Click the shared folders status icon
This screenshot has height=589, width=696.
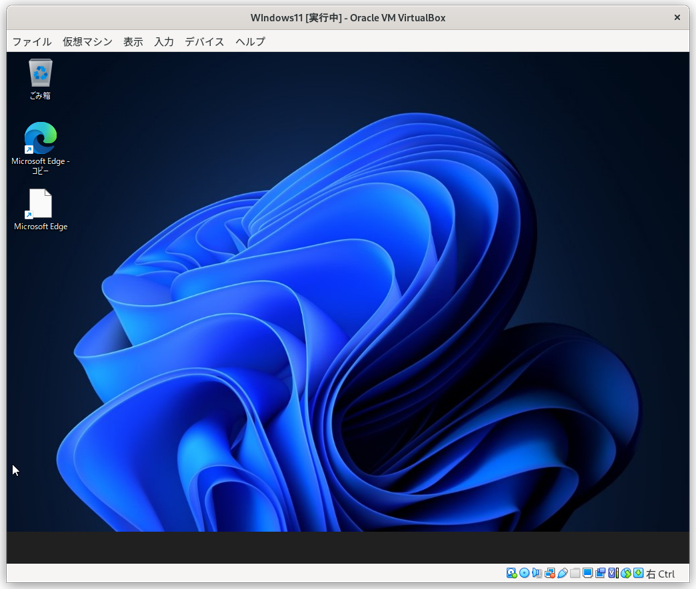coord(575,573)
